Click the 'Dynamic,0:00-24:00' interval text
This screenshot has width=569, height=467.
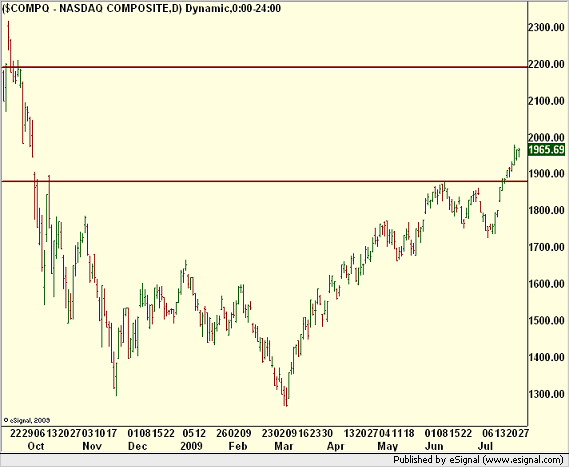(233, 8)
